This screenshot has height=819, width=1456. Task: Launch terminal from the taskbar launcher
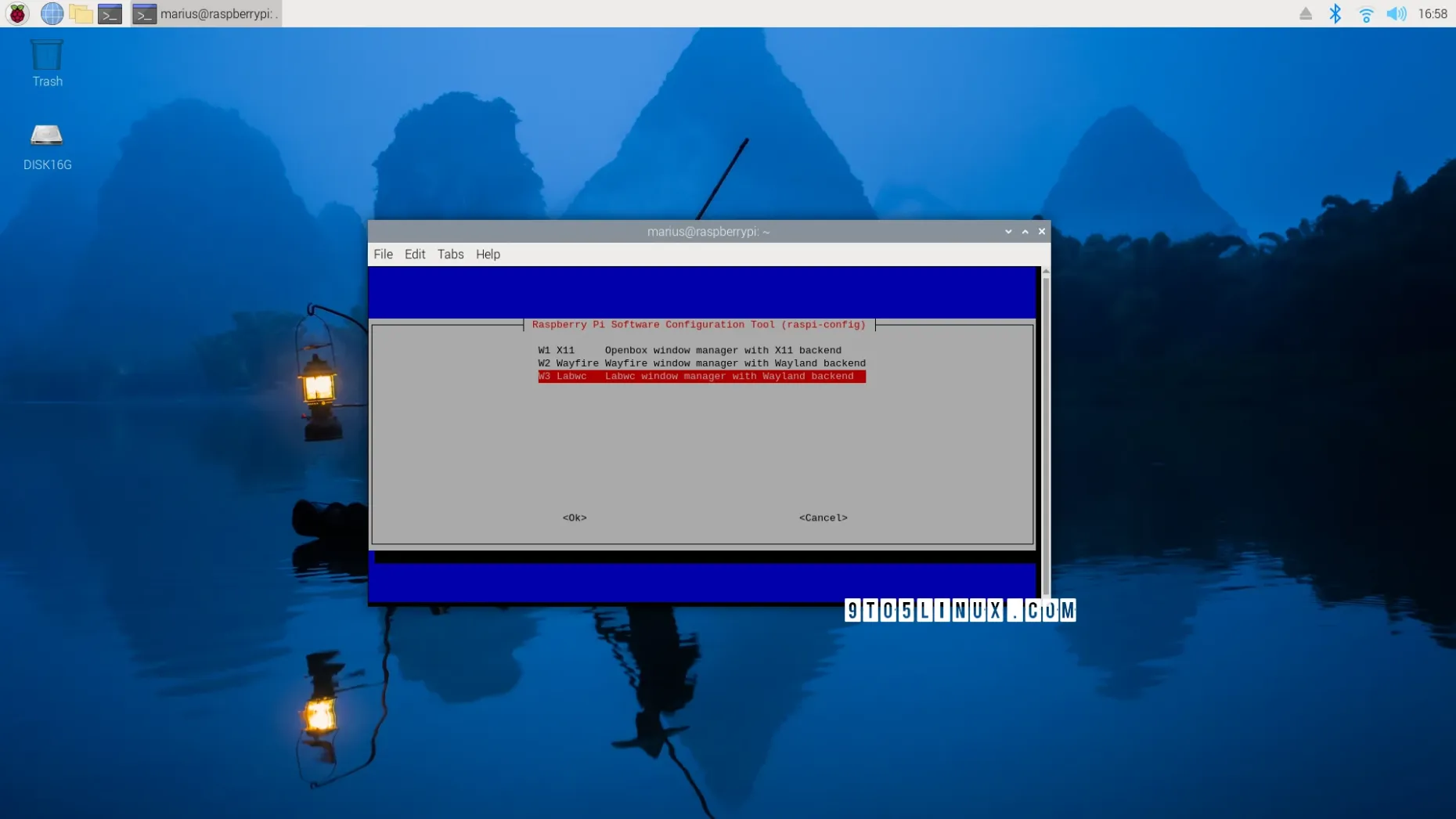pyautogui.click(x=110, y=13)
